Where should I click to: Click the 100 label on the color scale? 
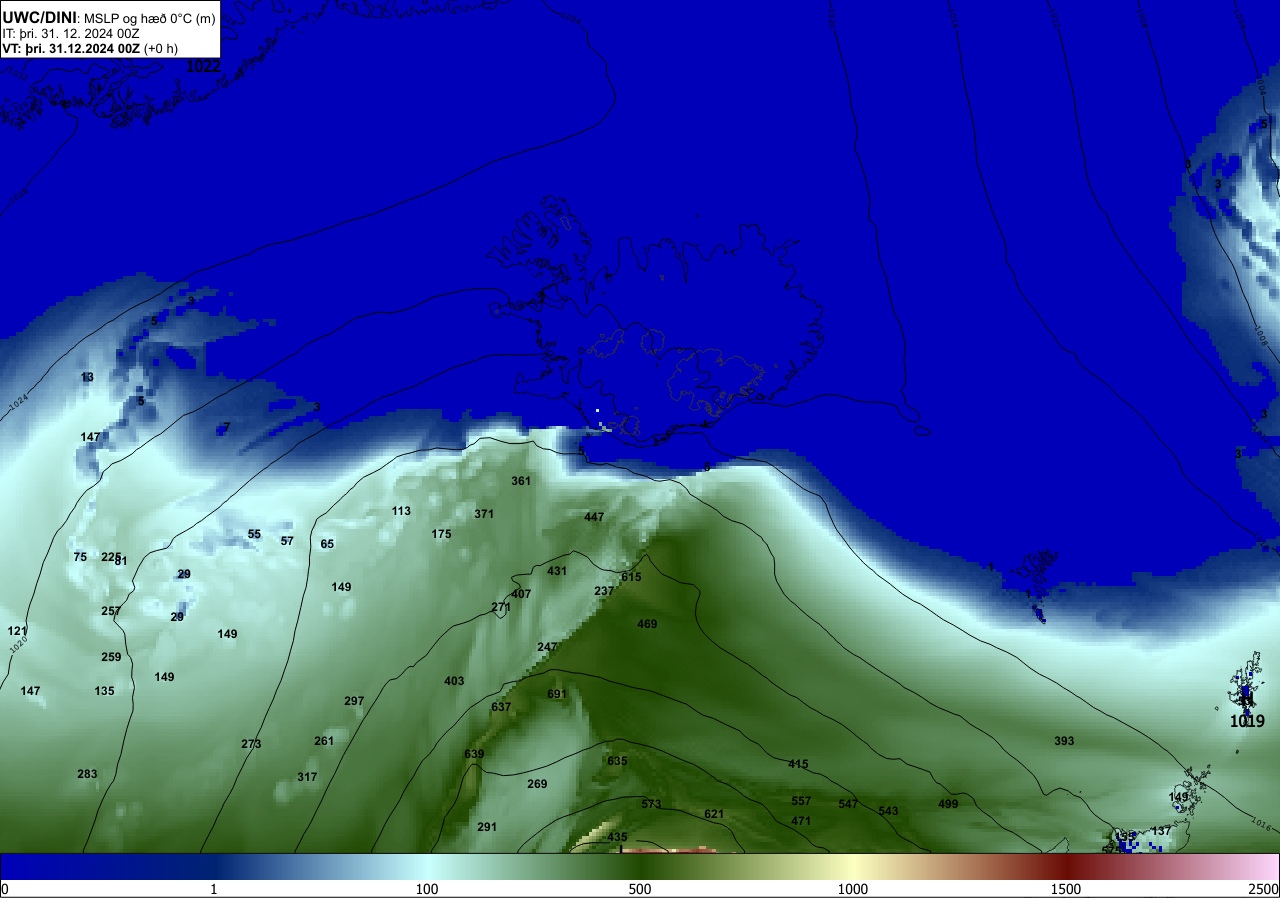pyautogui.click(x=427, y=889)
